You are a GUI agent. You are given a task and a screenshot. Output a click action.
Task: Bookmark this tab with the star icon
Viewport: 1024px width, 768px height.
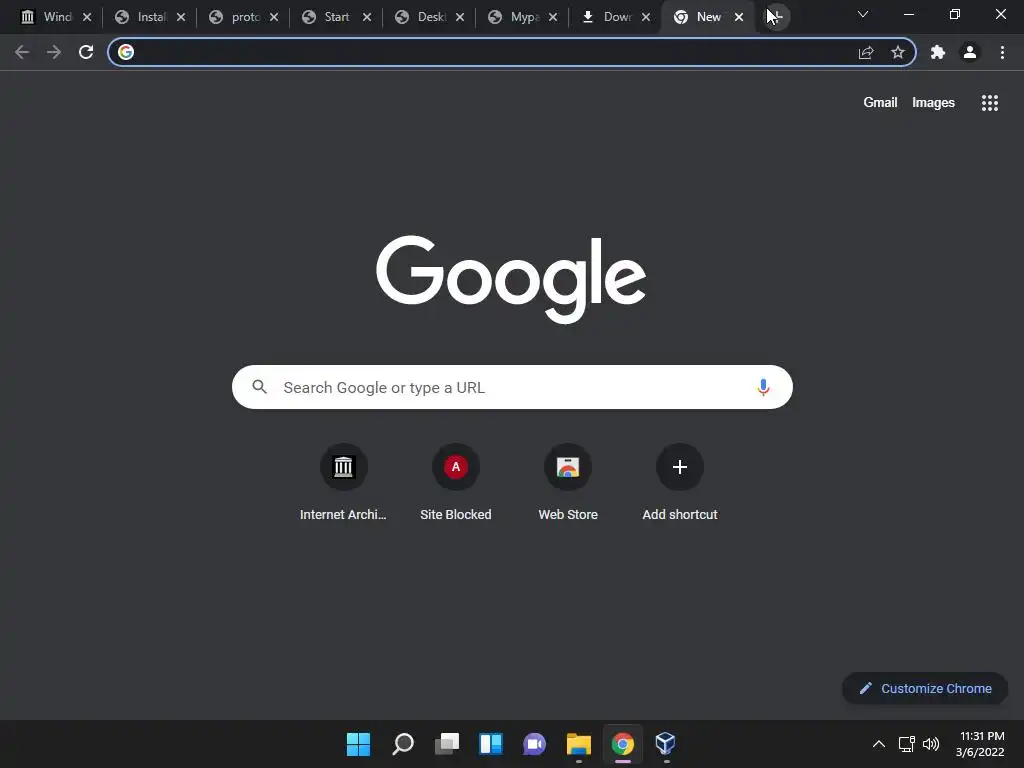[898, 52]
